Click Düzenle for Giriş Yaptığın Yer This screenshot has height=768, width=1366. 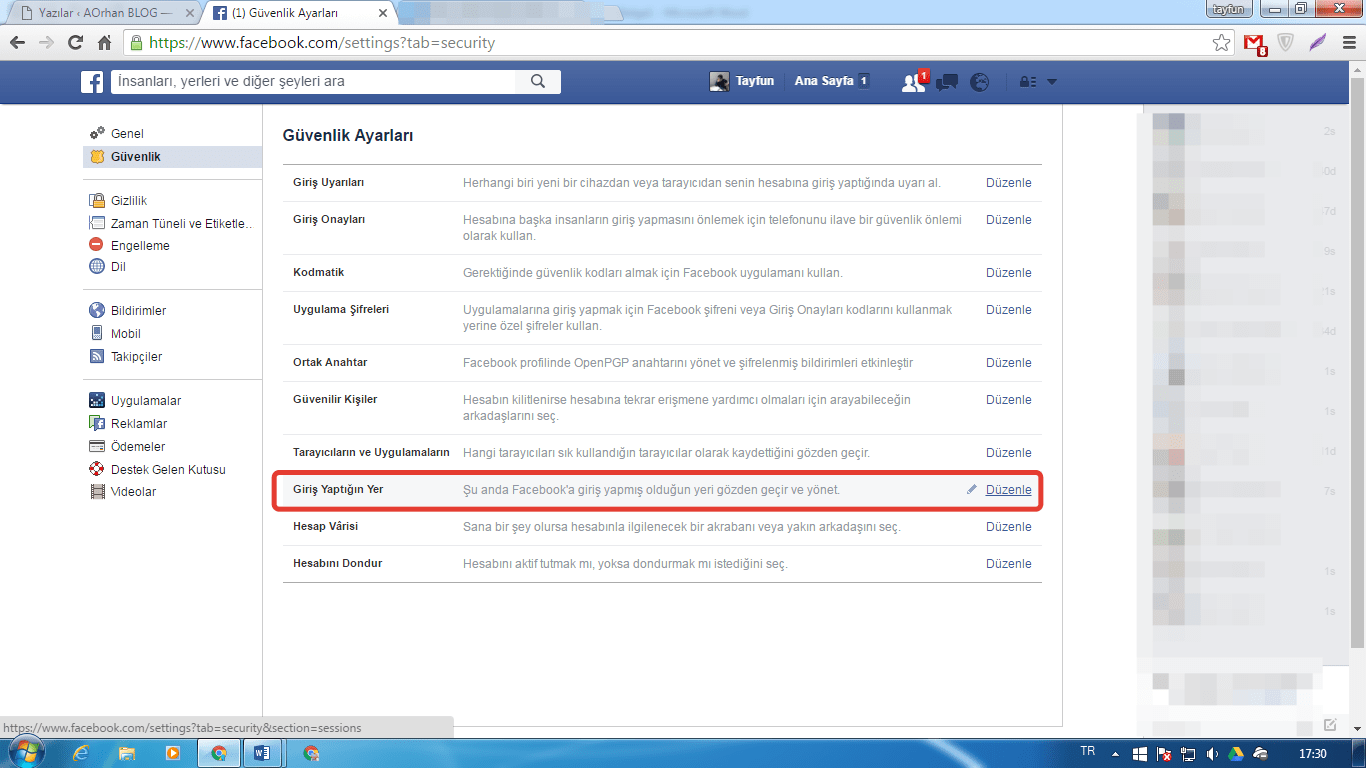pyautogui.click(x=1008, y=490)
